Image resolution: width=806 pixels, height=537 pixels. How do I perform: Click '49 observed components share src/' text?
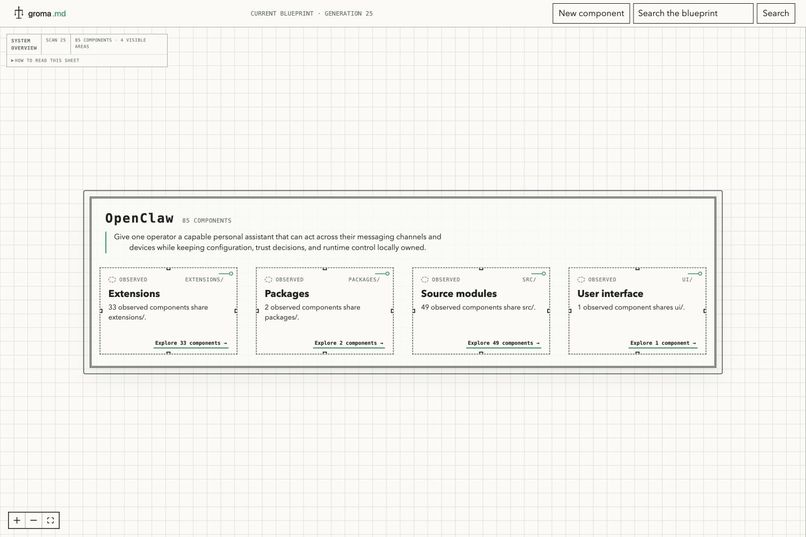click(x=478, y=307)
